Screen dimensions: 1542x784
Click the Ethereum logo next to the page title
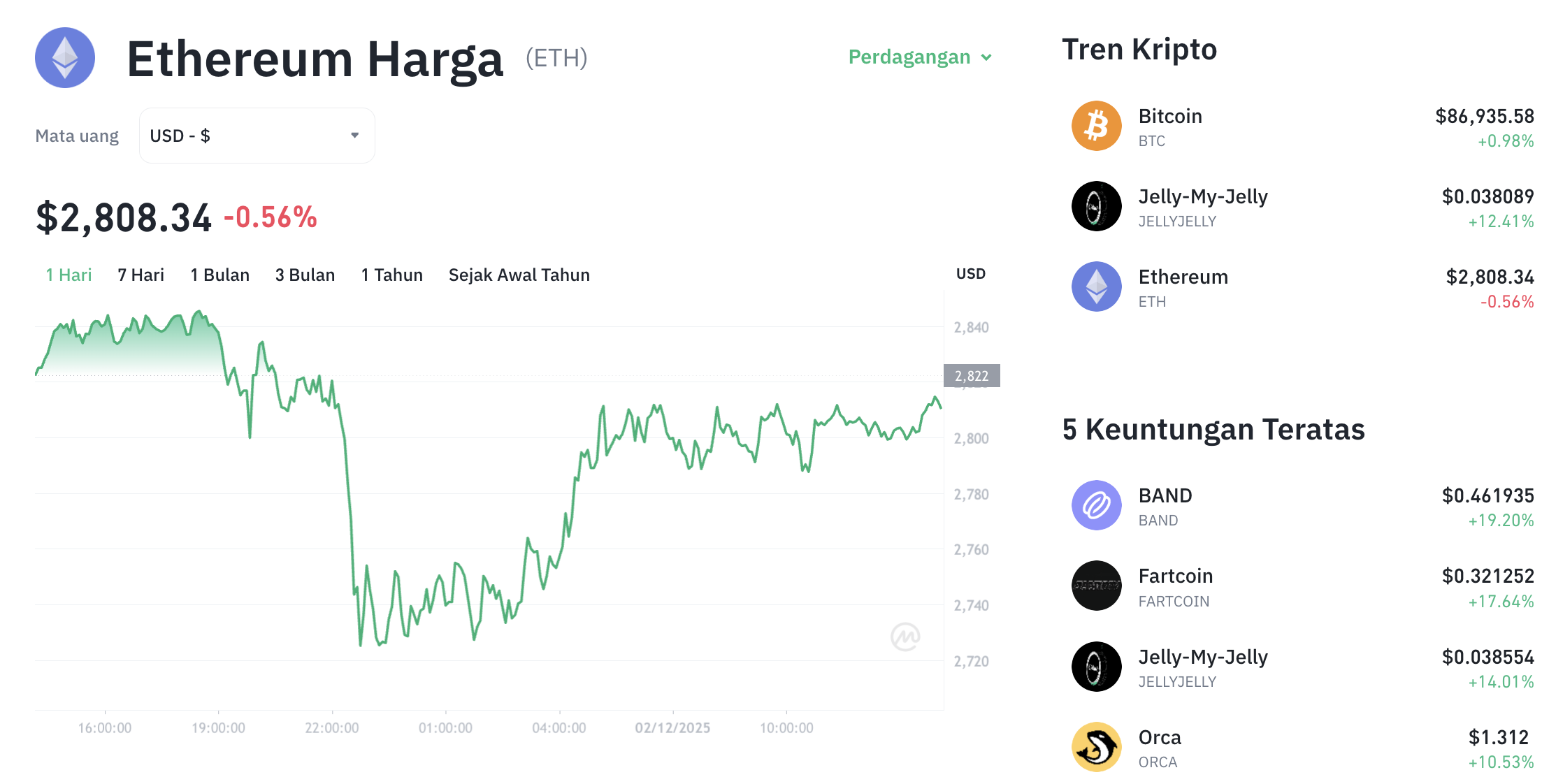[64, 58]
